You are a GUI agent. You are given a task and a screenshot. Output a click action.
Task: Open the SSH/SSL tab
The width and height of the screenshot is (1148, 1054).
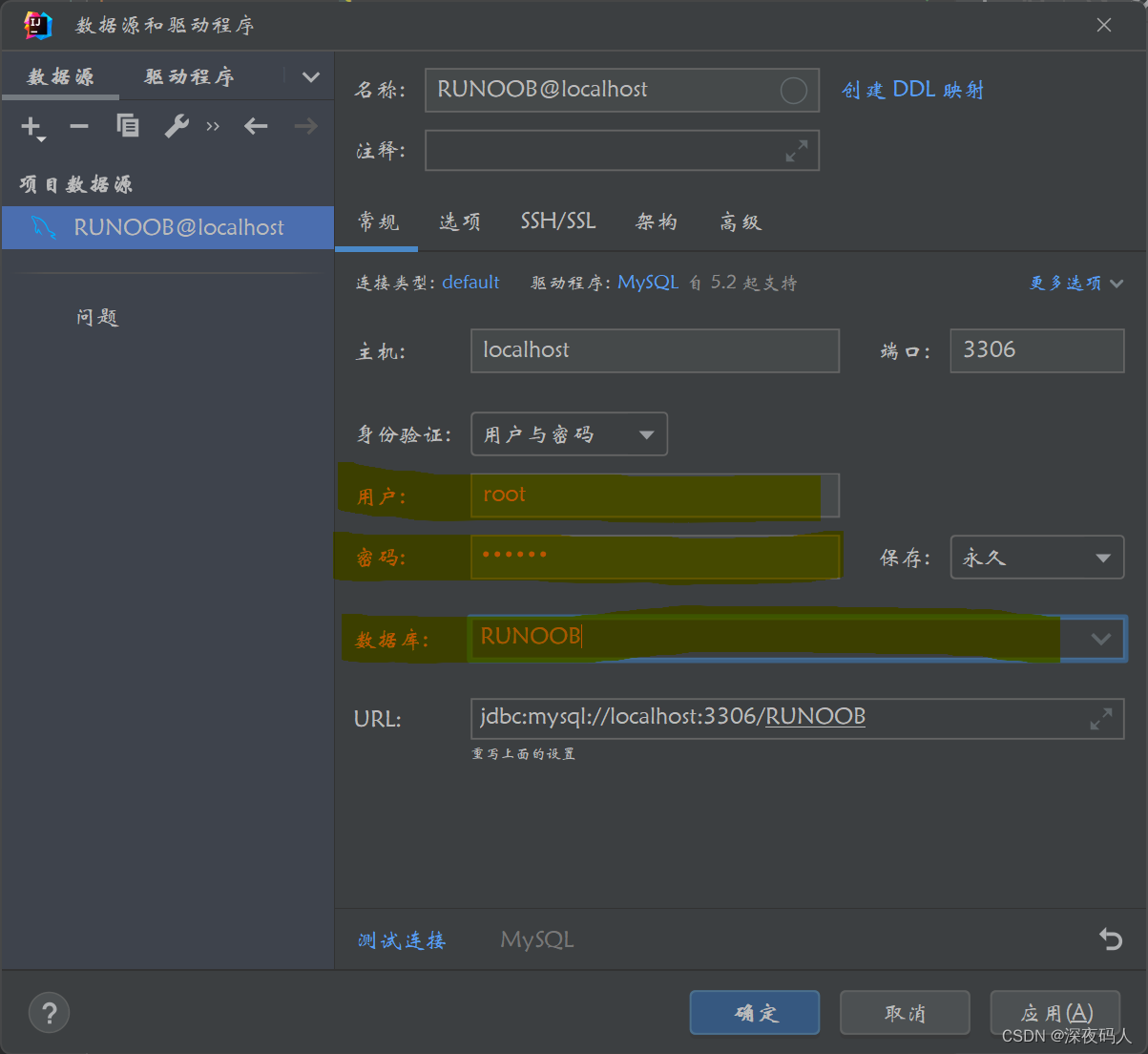[x=558, y=221]
